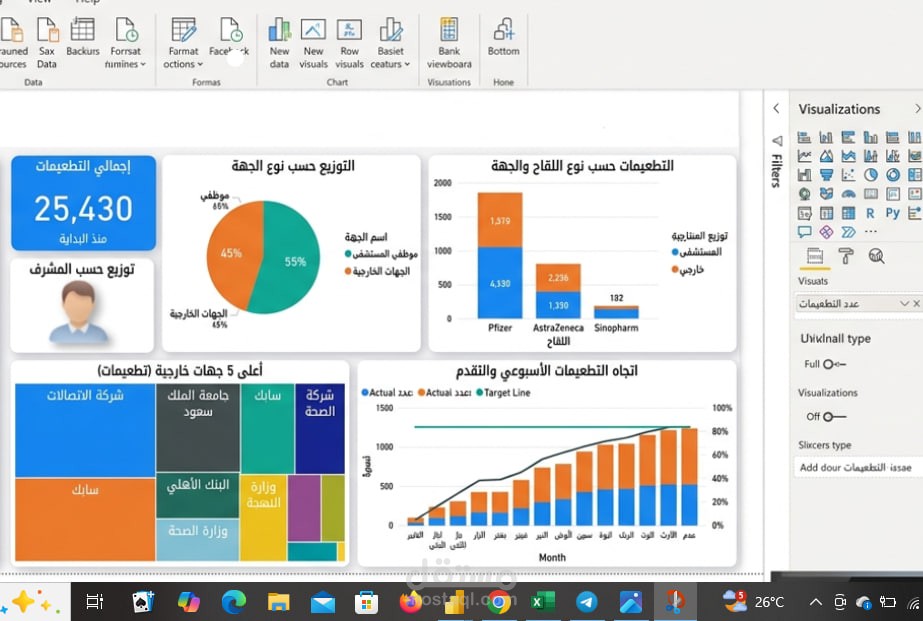The image size is (923, 621).
Task: Select the orange سابك treemap tile
Action: click(85, 519)
